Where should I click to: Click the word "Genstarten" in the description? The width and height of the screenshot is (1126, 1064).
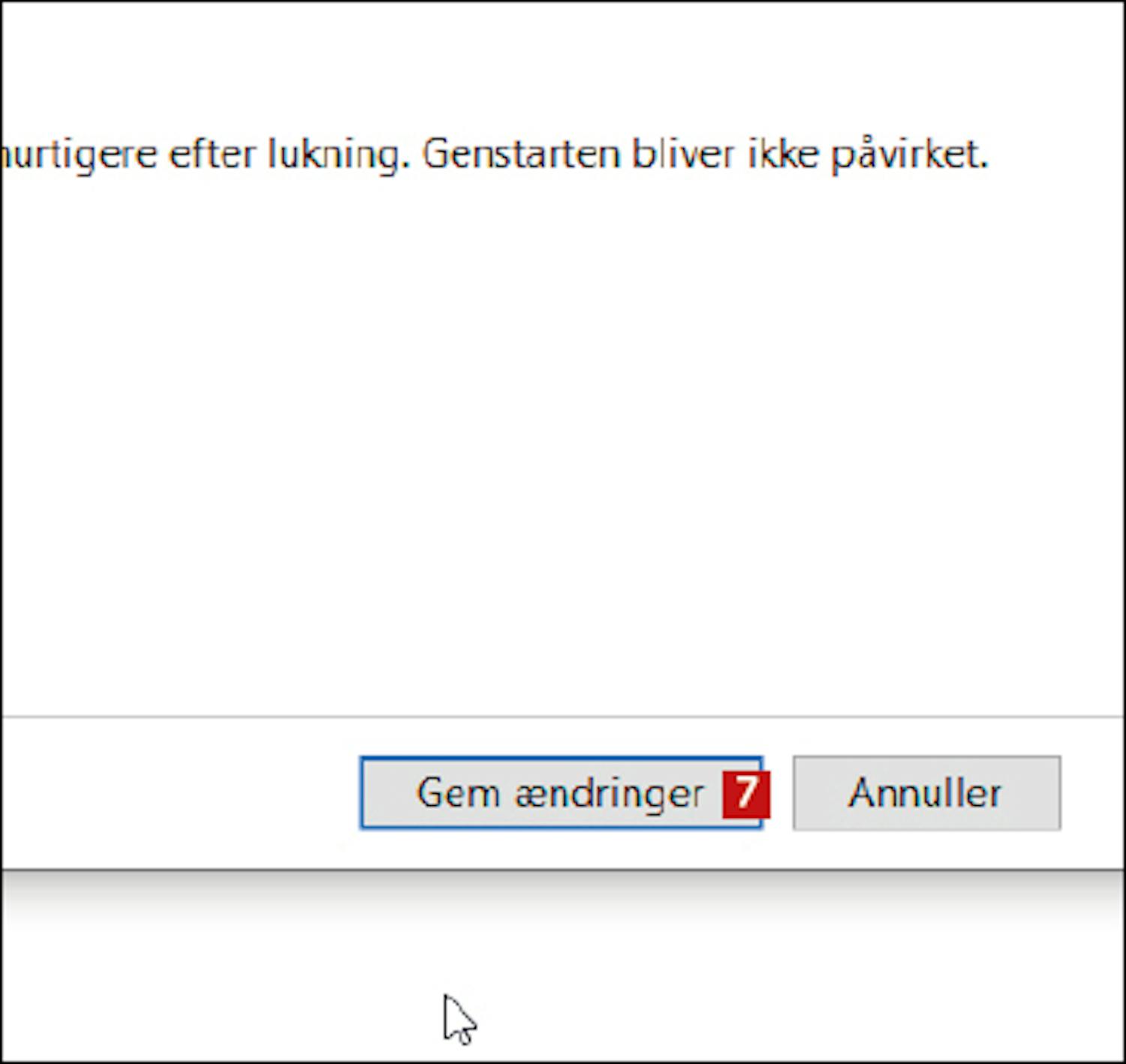(521, 155)
